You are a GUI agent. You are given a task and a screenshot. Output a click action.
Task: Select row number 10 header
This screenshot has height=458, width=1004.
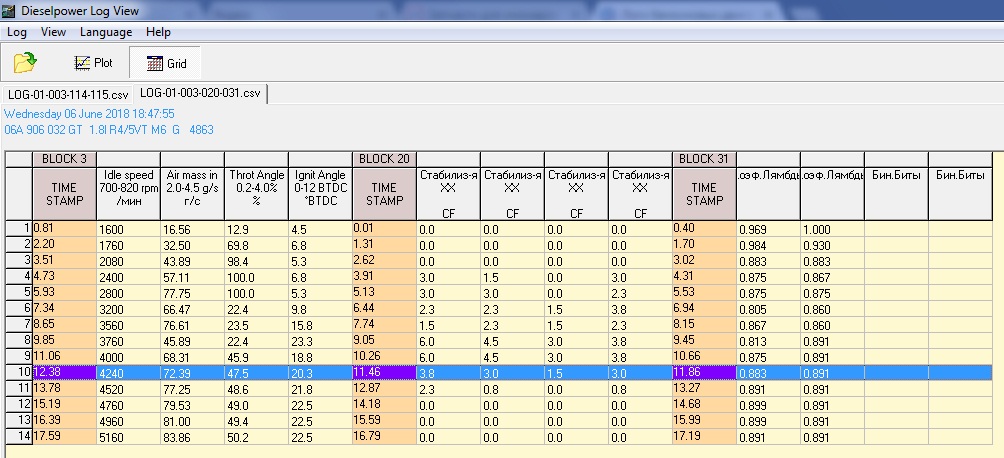(x=18, y=373)
